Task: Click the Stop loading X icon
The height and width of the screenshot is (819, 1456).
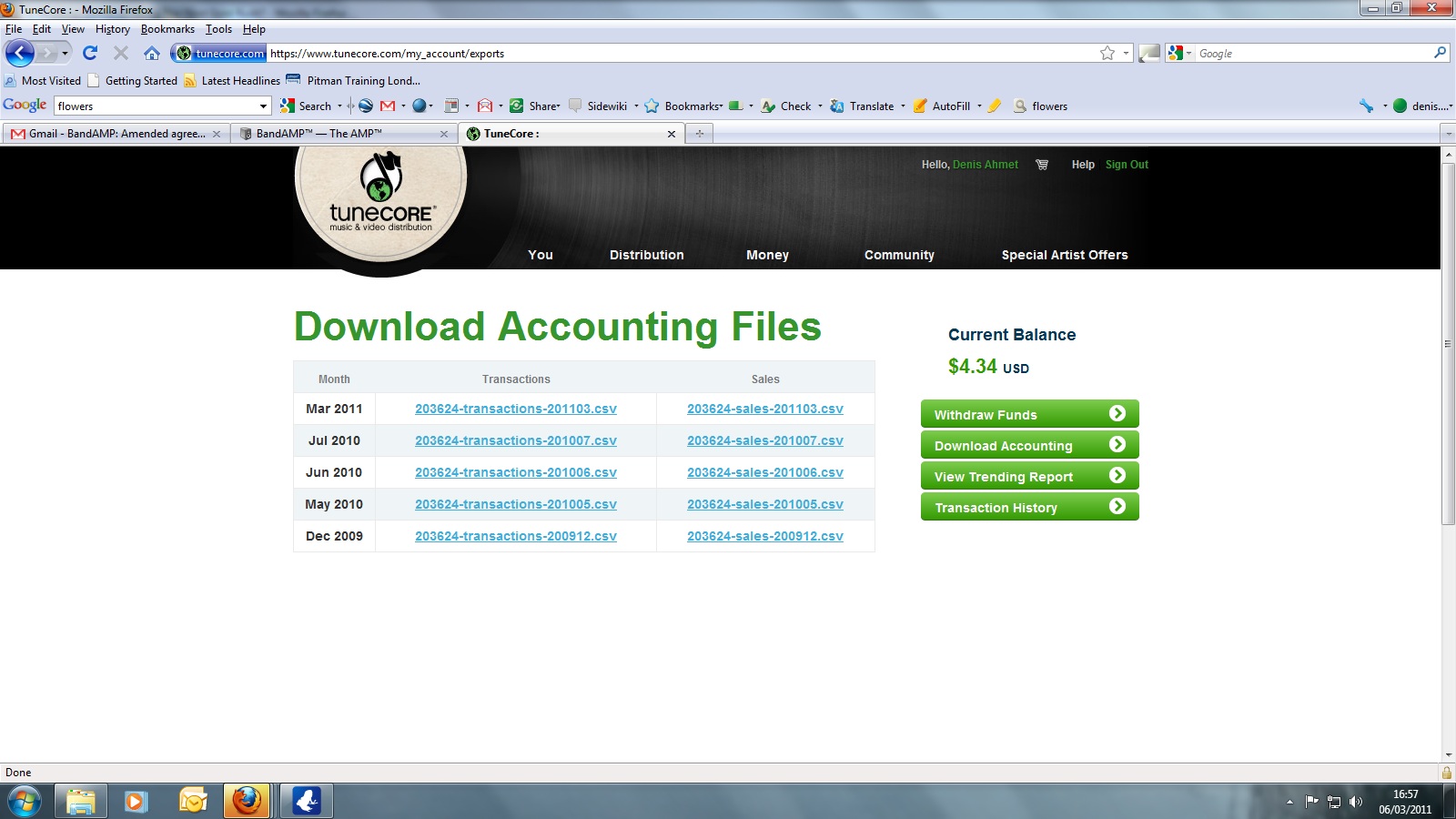Action: pos(120,53)
